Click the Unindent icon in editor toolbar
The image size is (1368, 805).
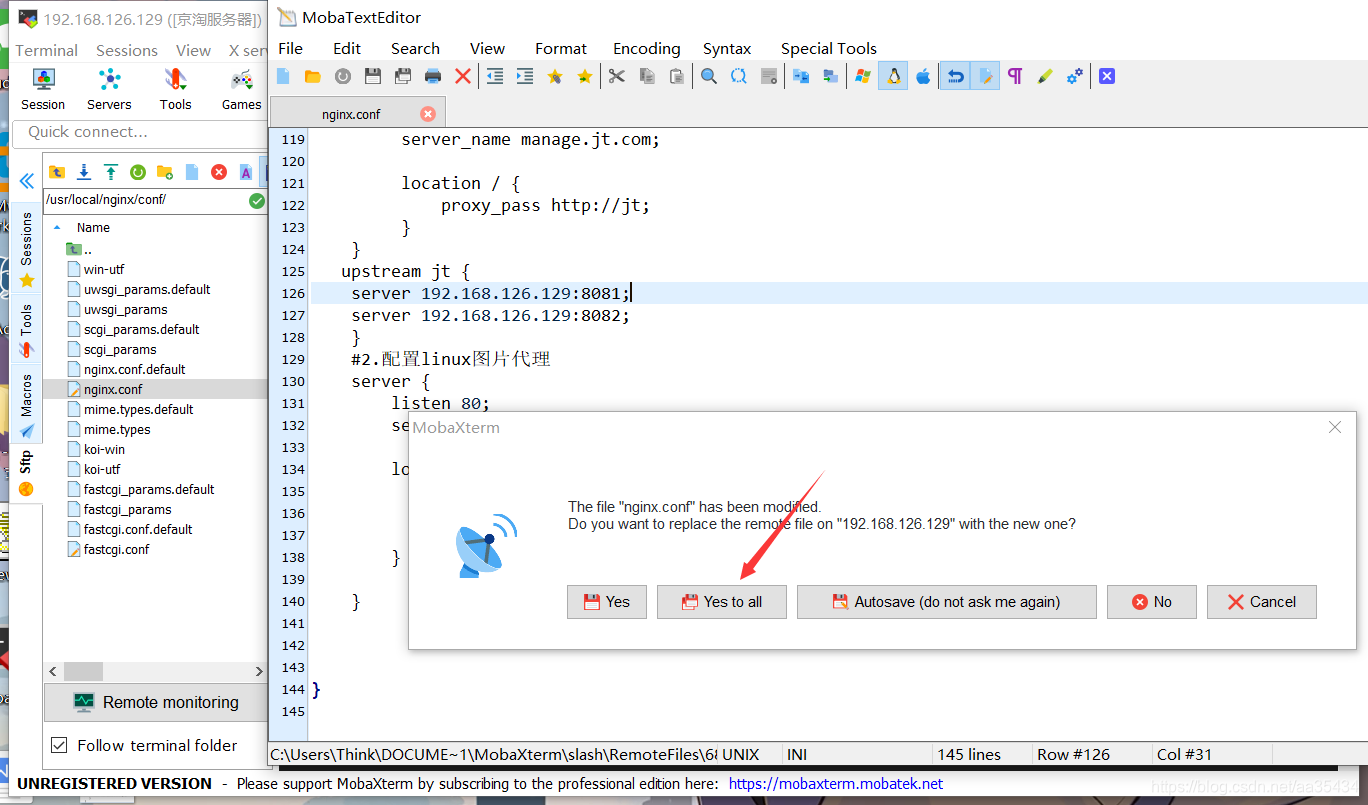[x=494, y=76]
